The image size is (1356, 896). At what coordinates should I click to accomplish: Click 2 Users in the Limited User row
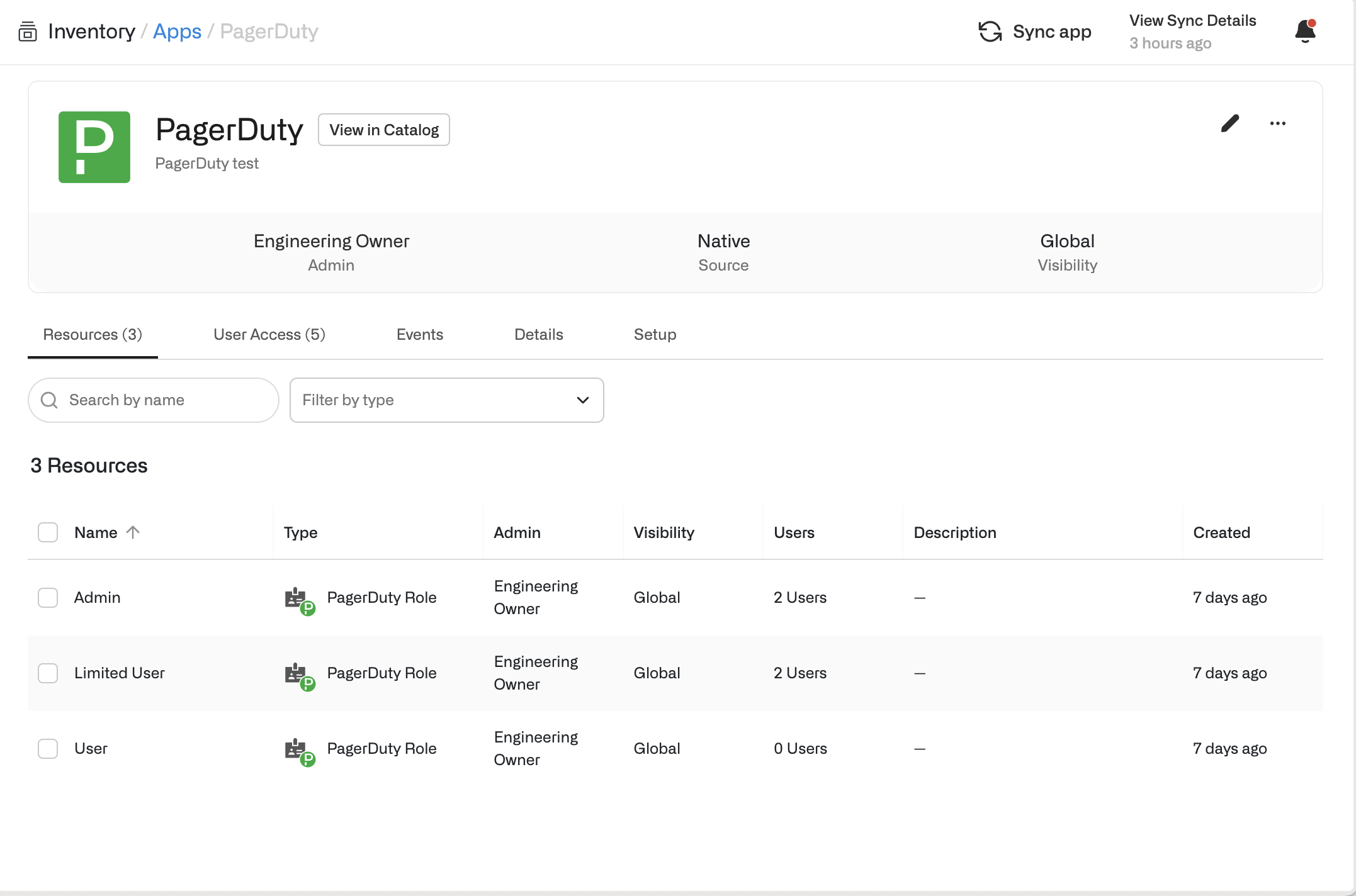(800, 673)
